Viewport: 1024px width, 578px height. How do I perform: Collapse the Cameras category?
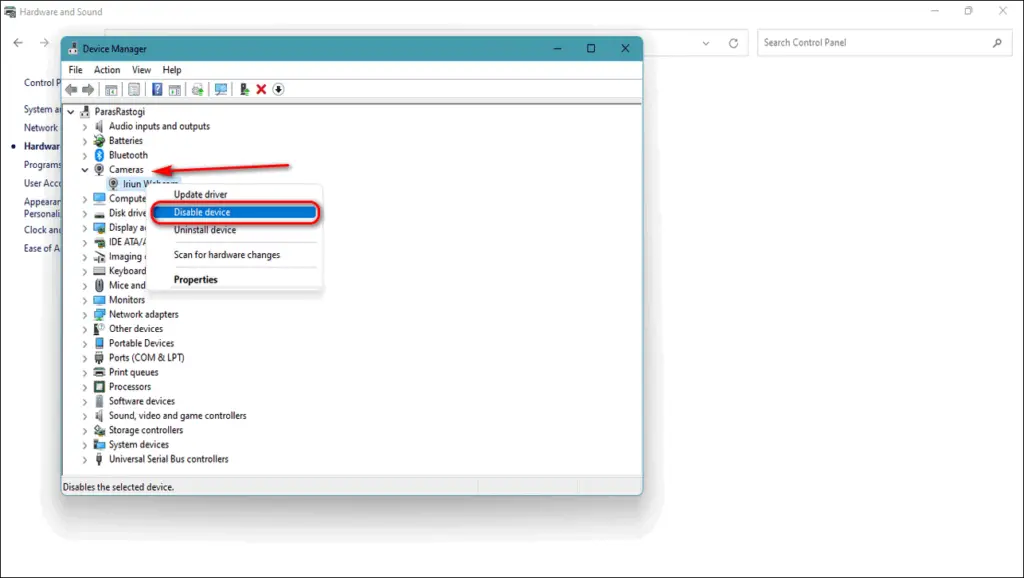85,170
